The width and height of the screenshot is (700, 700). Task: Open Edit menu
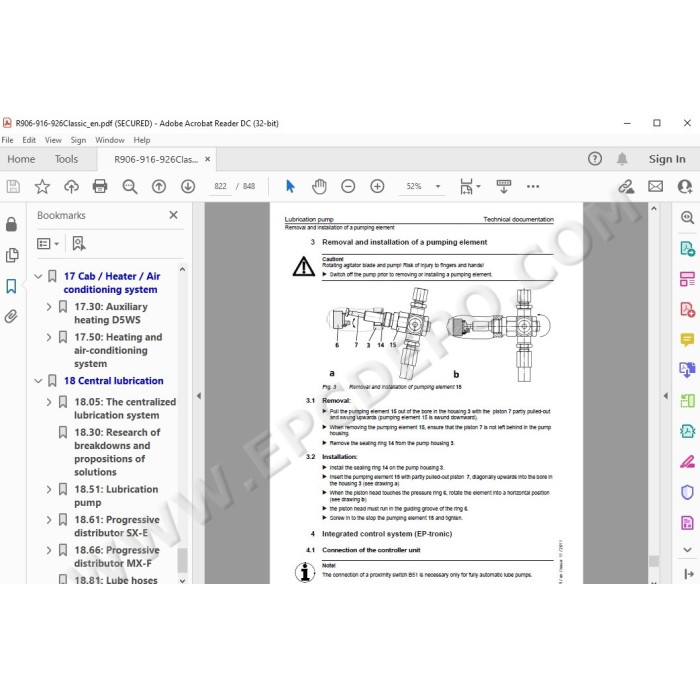point(29,140)
